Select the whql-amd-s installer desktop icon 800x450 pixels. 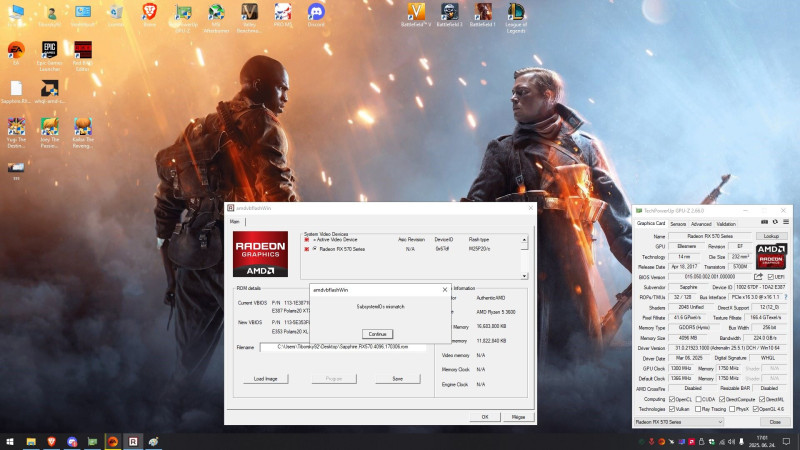[49, 91]
